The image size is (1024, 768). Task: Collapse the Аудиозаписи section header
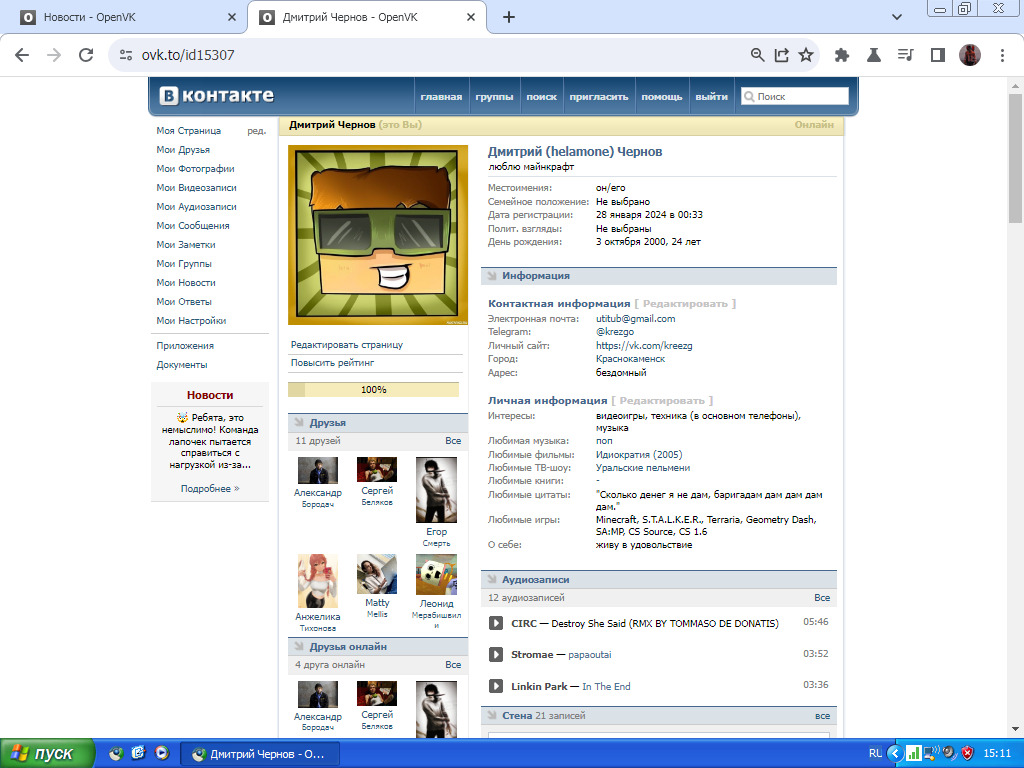click(535, 579)
